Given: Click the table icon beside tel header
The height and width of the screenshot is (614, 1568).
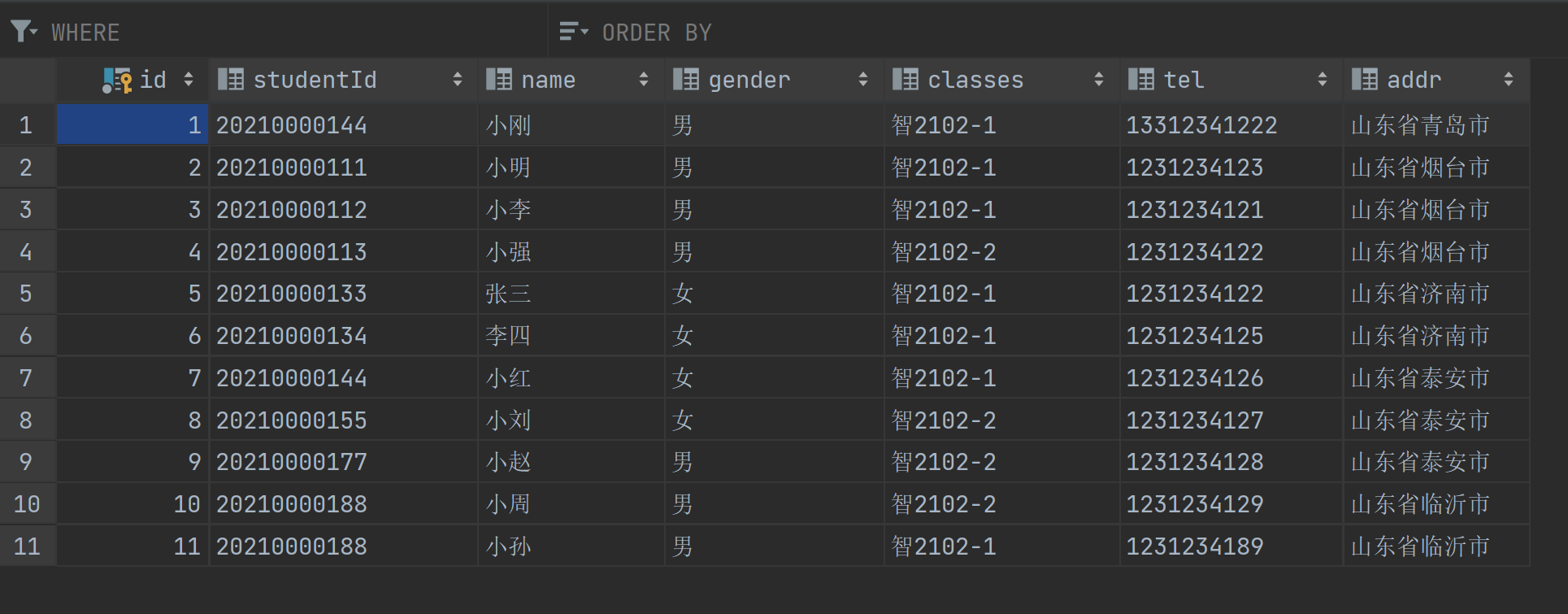Looking at the screenshot, I should 1141,79.
